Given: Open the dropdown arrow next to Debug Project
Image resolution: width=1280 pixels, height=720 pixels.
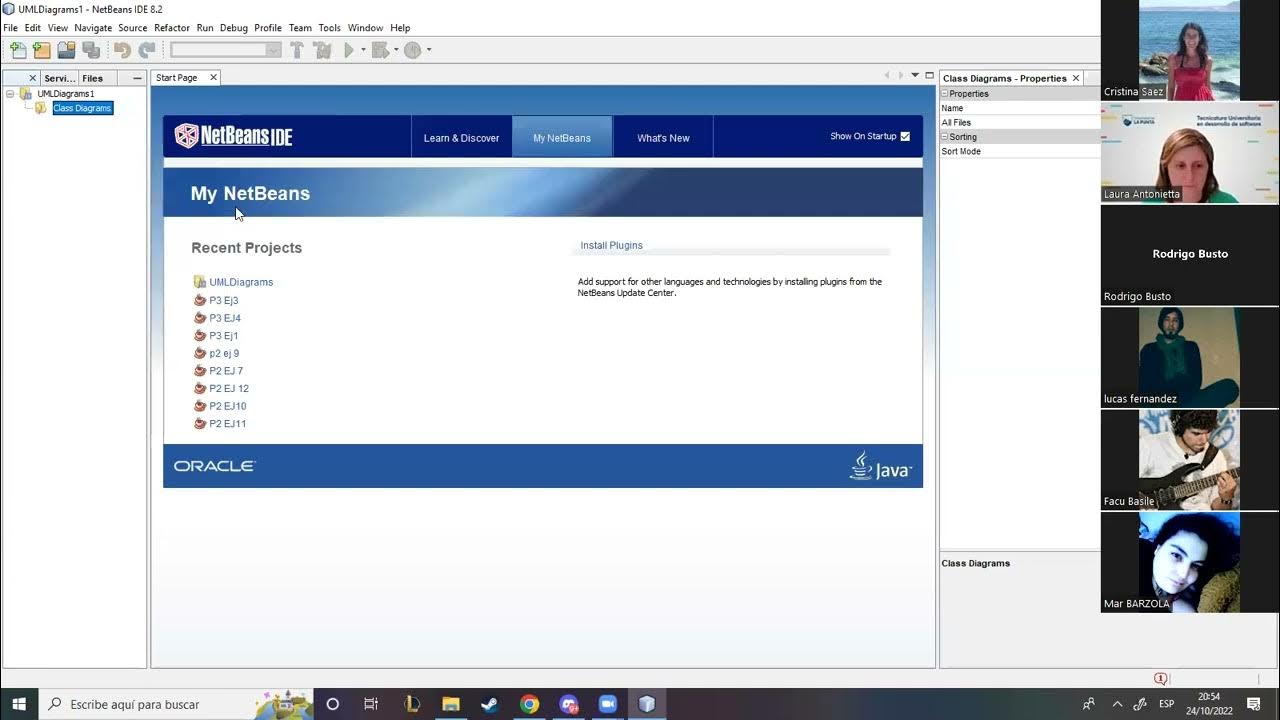Looking at the screenshot, I should pyautogui.click(x=396, y=50).
